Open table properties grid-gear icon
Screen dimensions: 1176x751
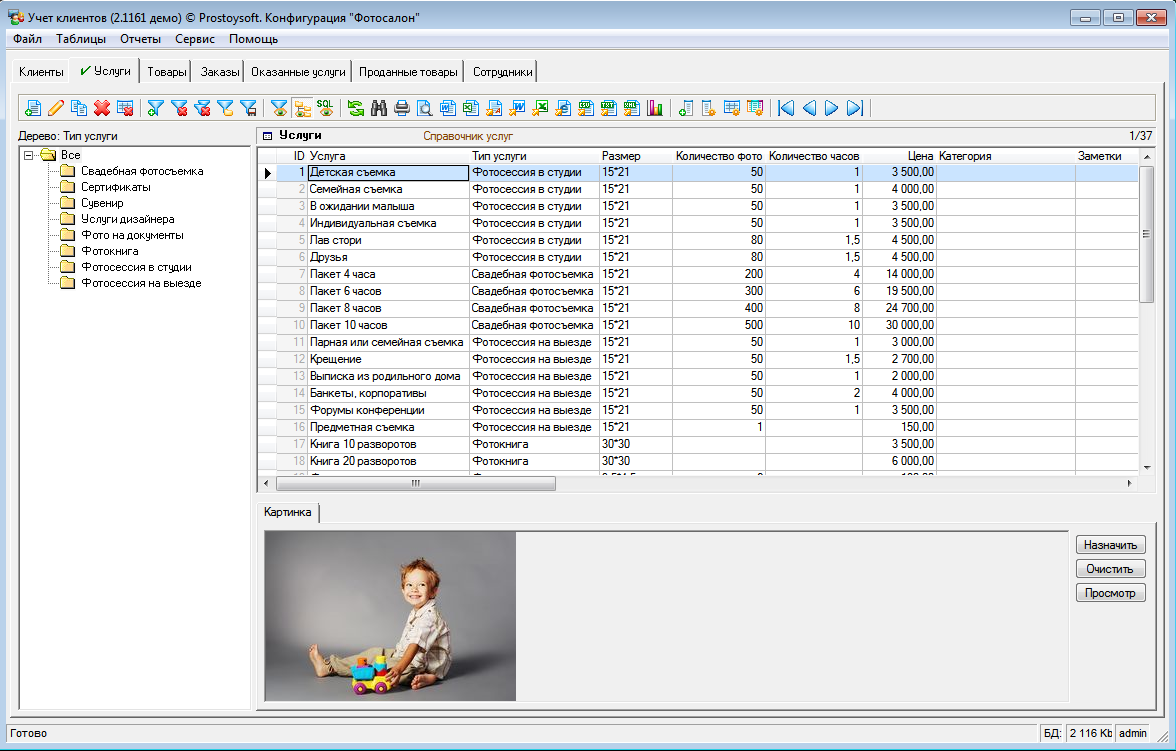click(731, 108)
